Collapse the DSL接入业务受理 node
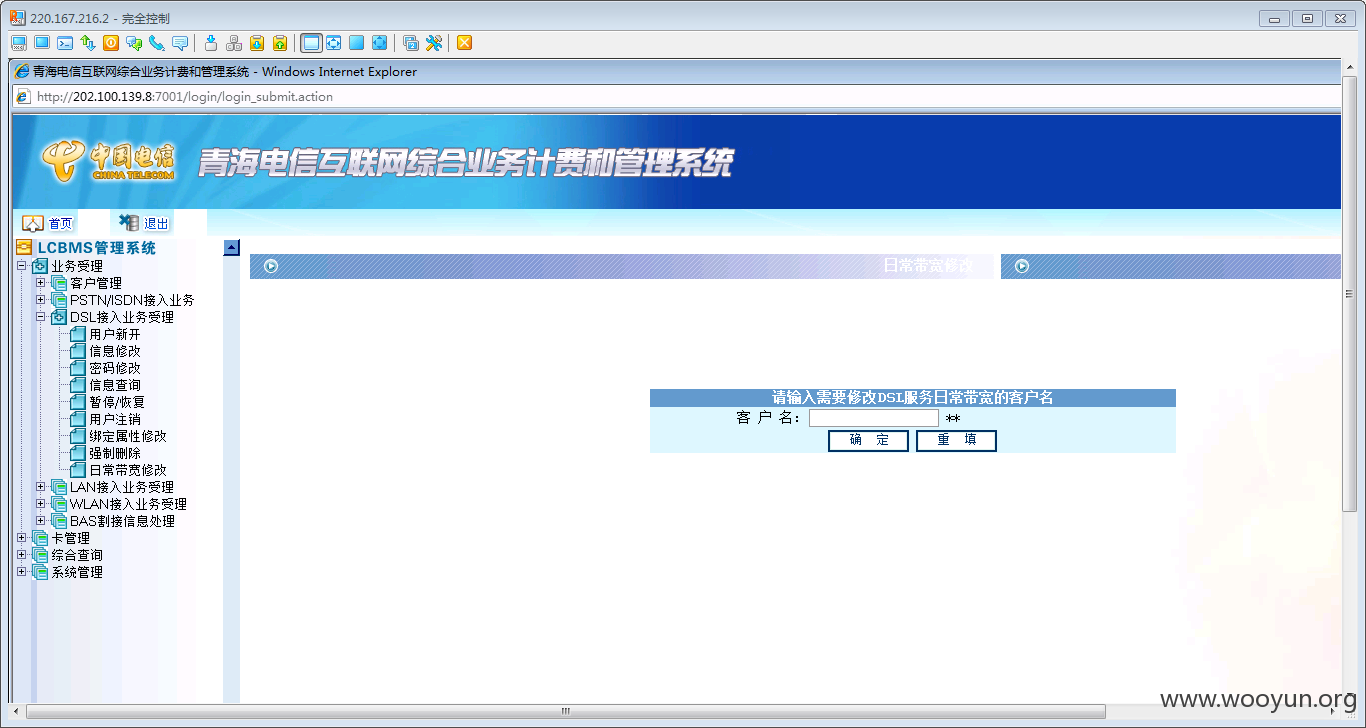The height and width of the screenshot is (728, 1366). tap(41, 317)
